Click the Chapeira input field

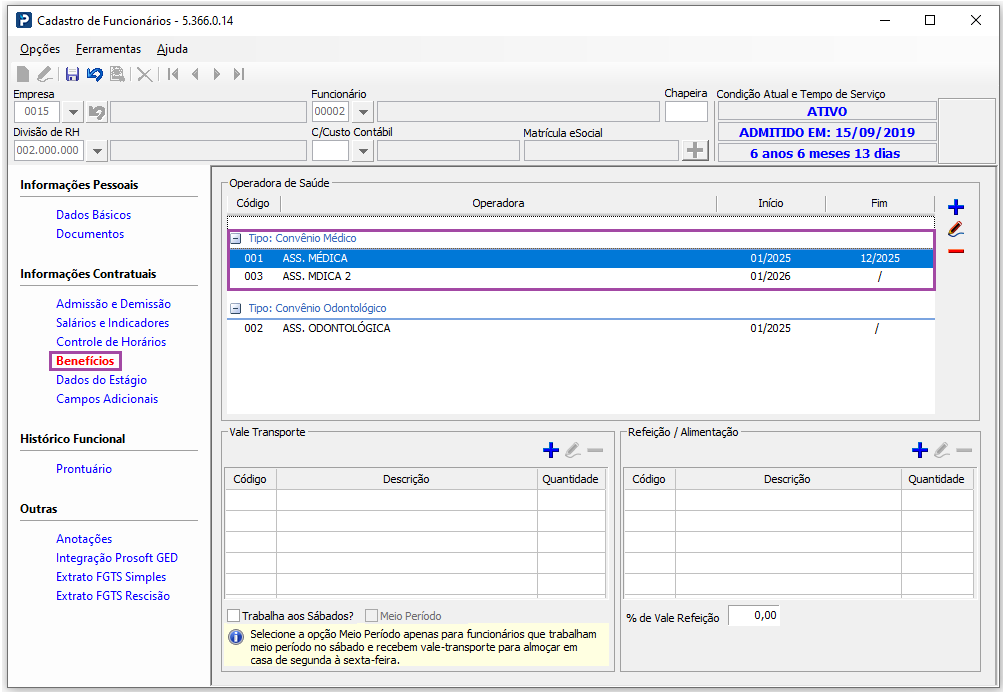click(x=686, y=112)
